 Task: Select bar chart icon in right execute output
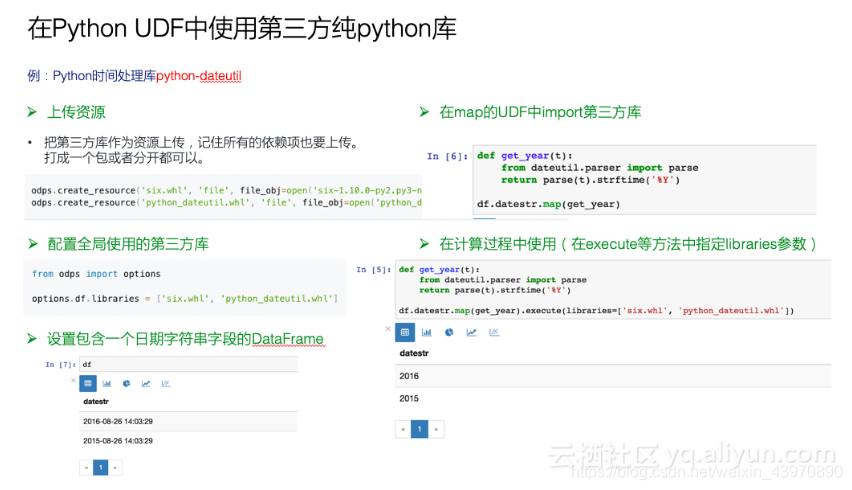(427, 332)
